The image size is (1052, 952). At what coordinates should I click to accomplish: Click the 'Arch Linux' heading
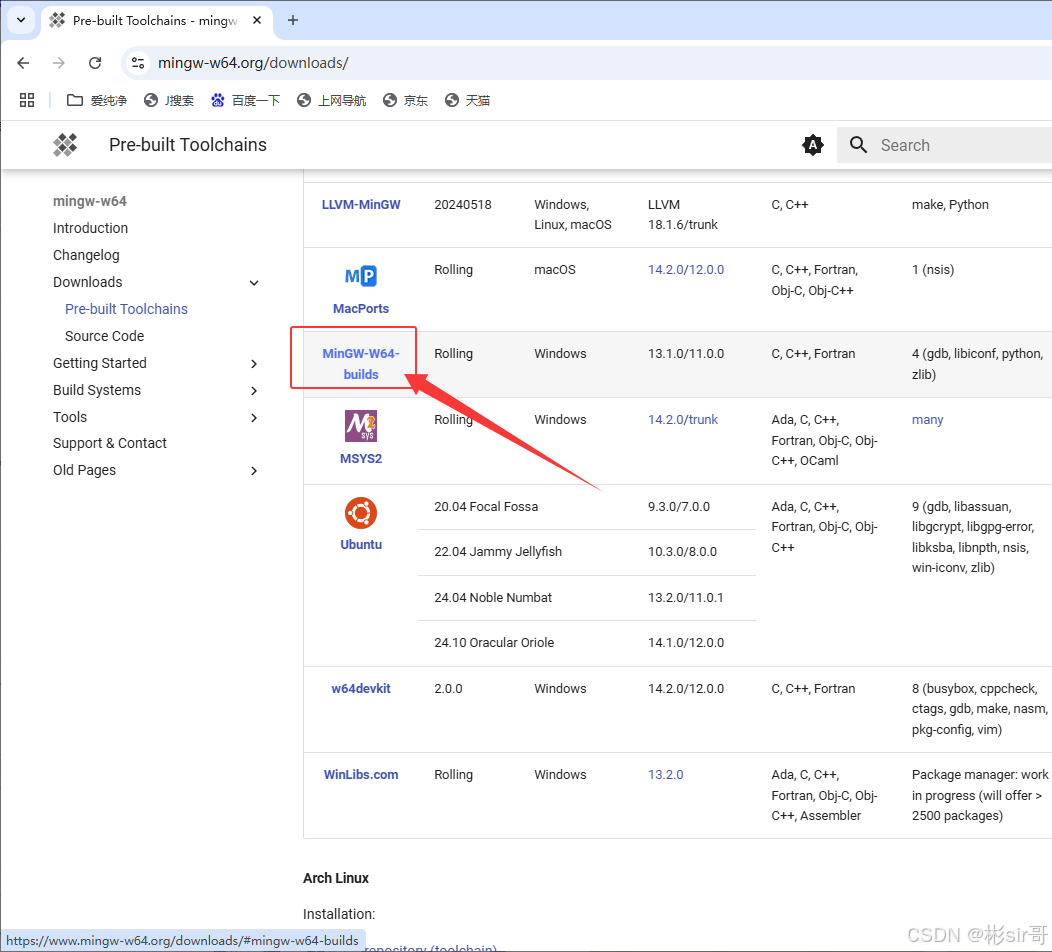click(x=335, y=878)
